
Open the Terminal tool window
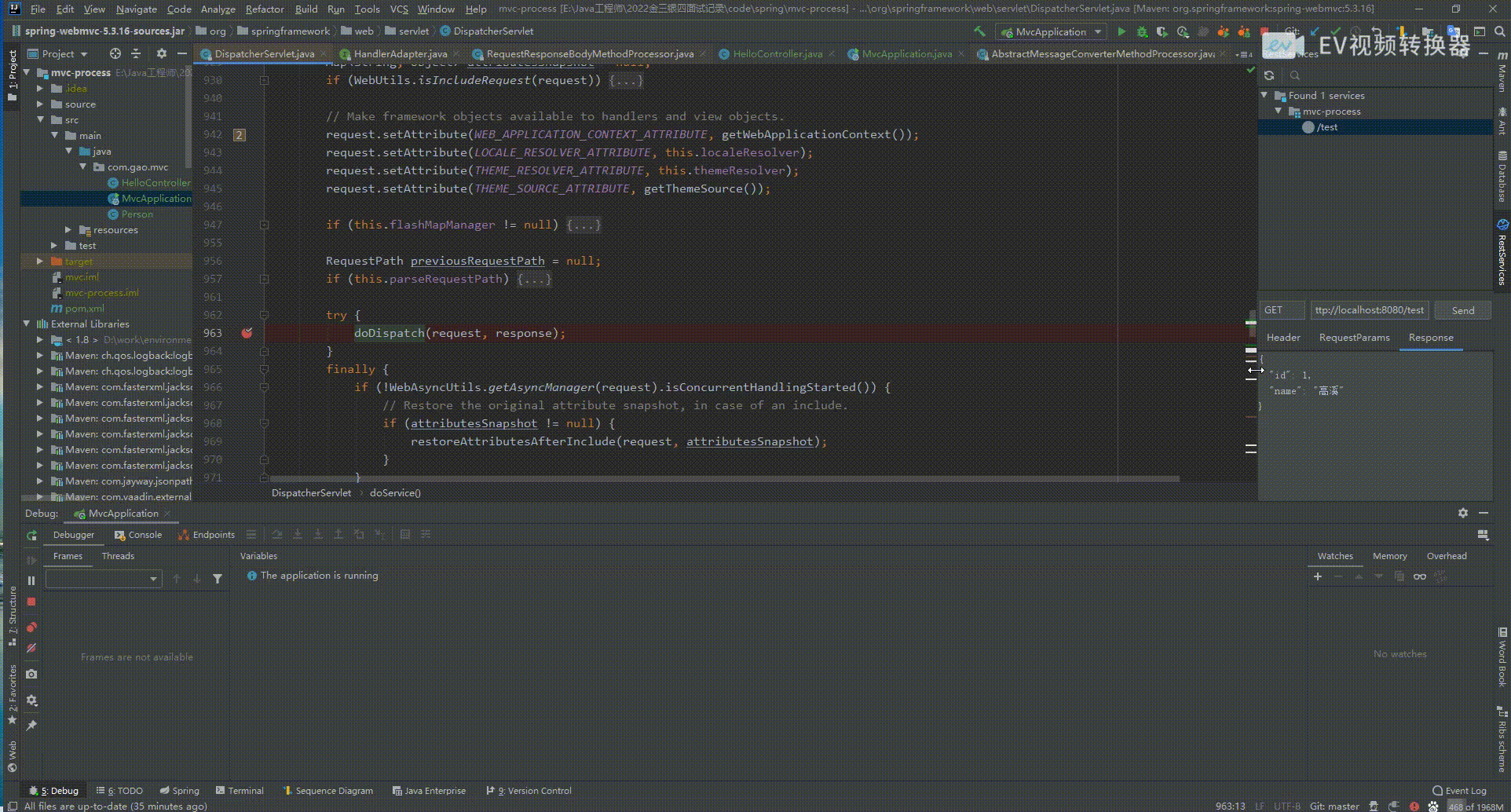(240, 790)
